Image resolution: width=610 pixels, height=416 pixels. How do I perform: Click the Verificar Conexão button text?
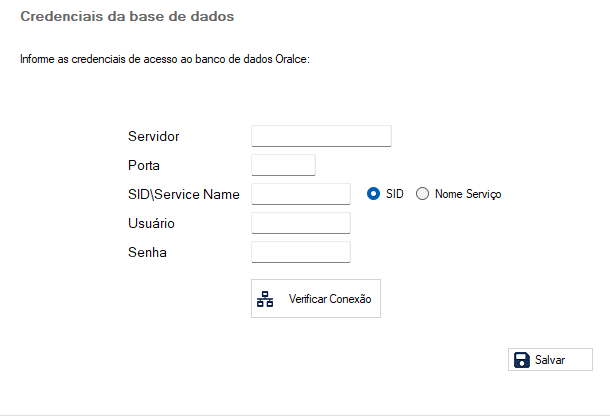[330, 299]
